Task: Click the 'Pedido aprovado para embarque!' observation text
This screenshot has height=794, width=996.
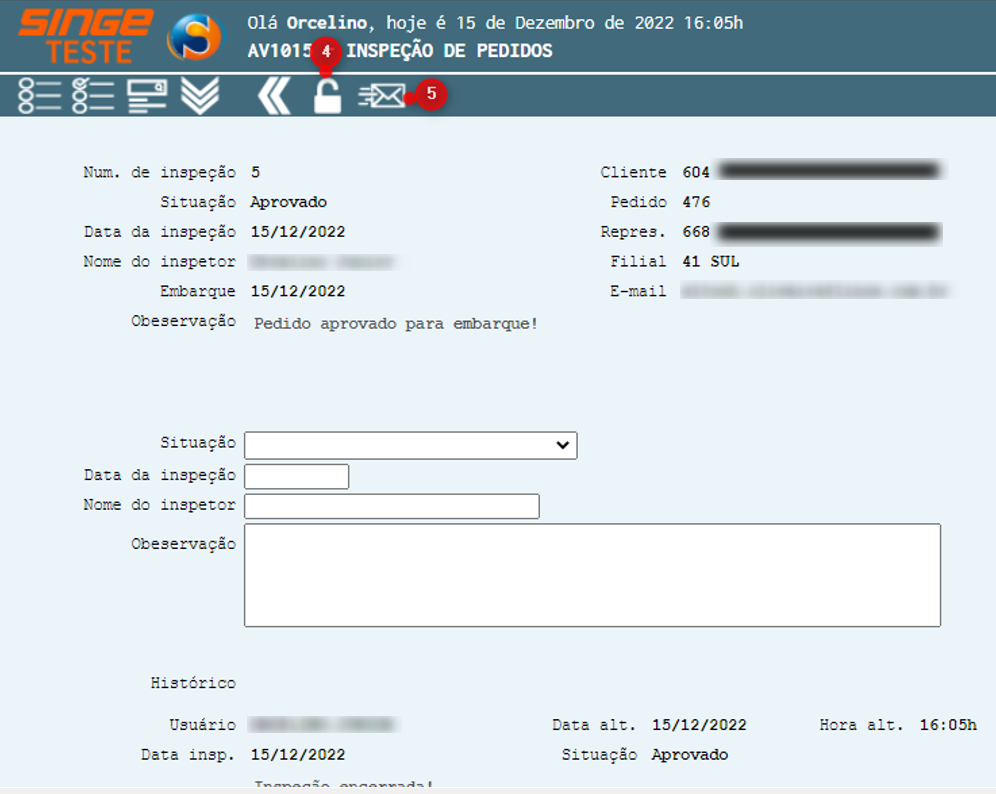Action: point(396,324)
